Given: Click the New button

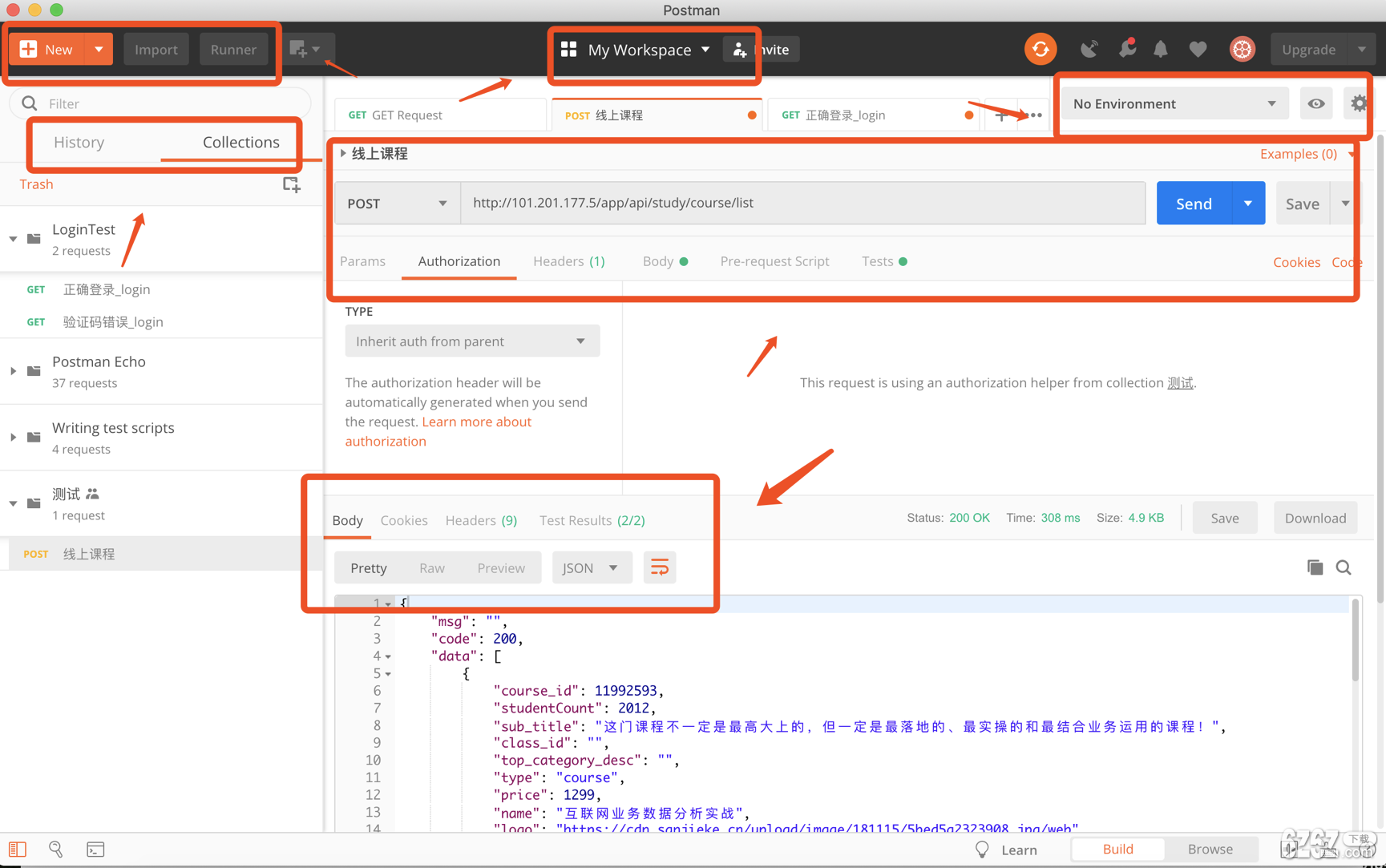Looking at the screenshot, I should (47, 50).
